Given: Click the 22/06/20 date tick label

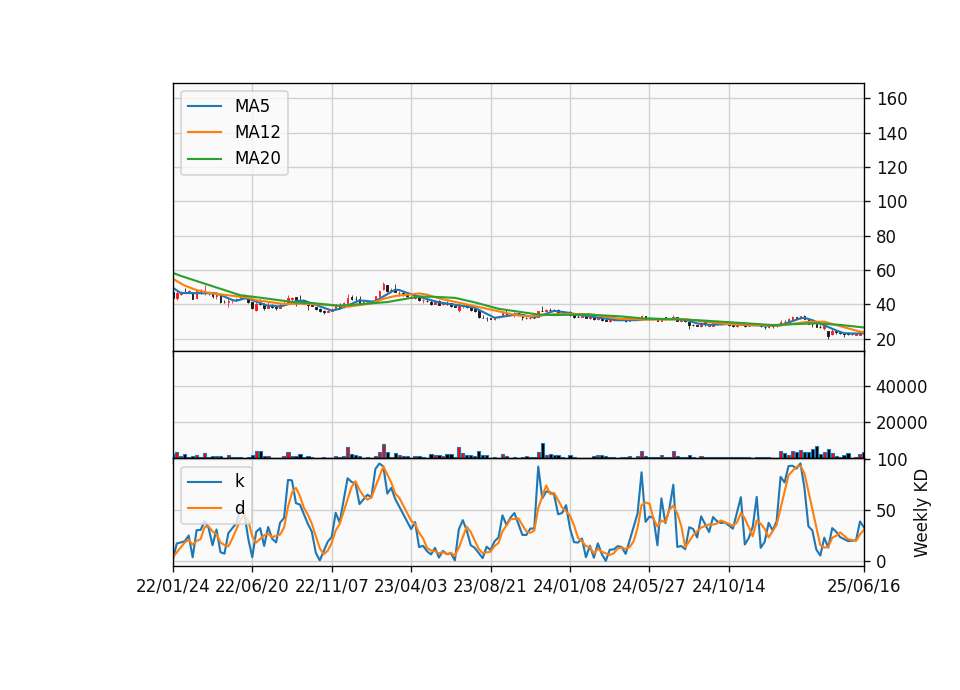Looking at the screenshot, I should tap(252, 586).
